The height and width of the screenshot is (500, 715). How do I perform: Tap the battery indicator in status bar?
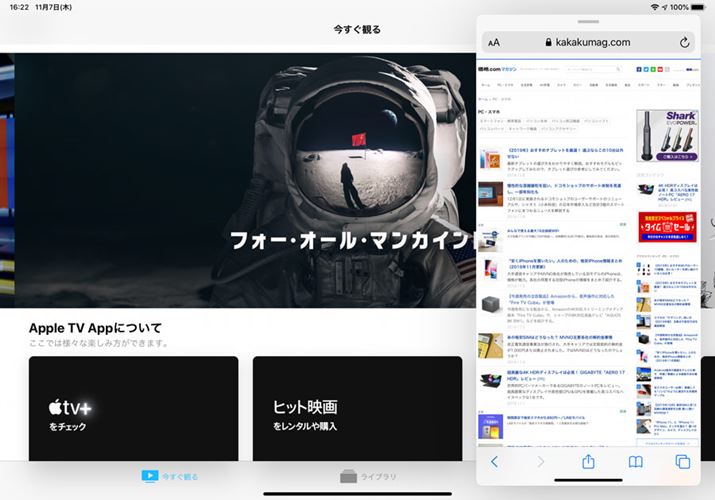click(698, 7)
